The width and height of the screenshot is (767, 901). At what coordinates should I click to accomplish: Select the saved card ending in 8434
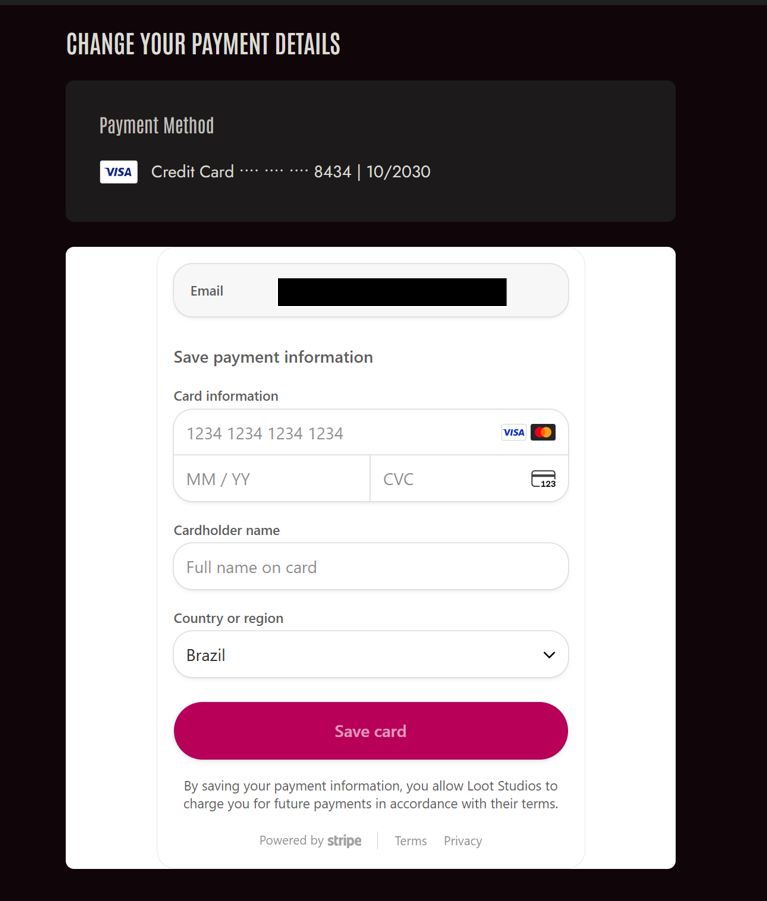click(x=290, y=172)
